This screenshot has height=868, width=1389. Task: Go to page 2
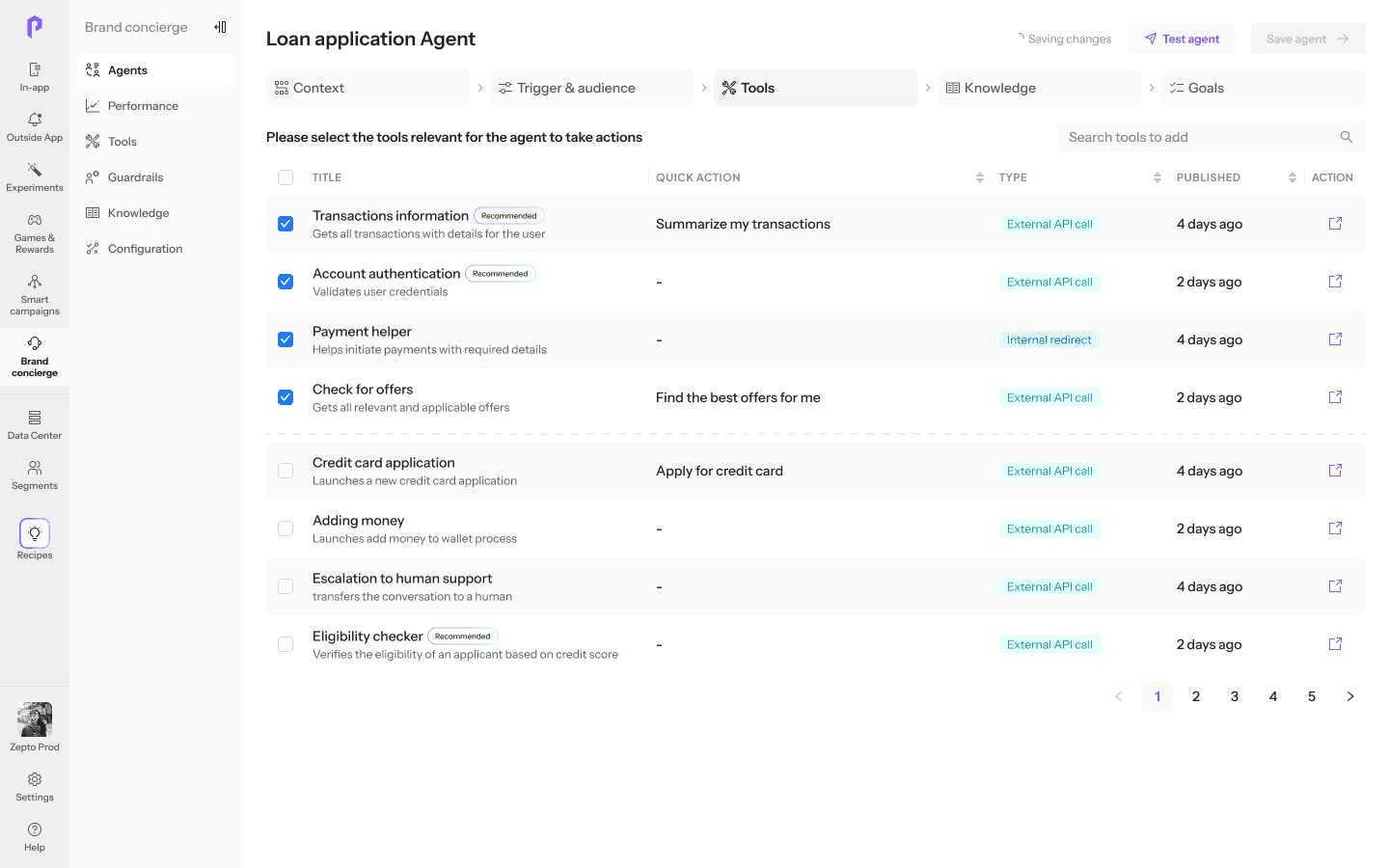1196,696
